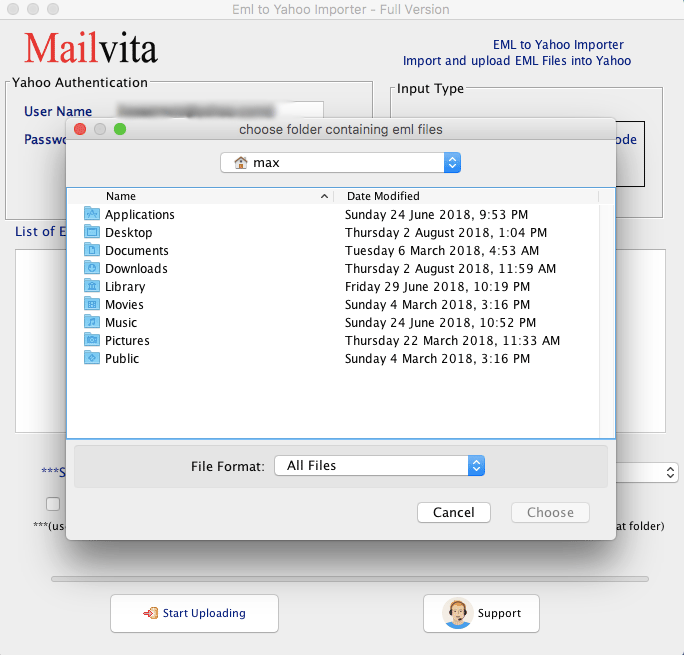Open the max location dropdown
Image resolution: width=684 pixels, height=655 pixels.
341,163
